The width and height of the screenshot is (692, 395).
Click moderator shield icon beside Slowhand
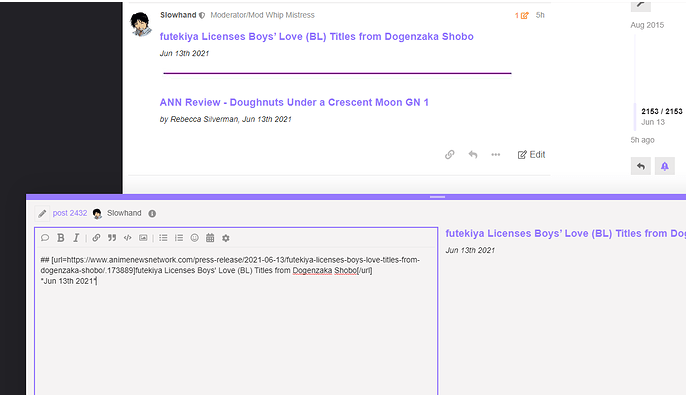202,15
